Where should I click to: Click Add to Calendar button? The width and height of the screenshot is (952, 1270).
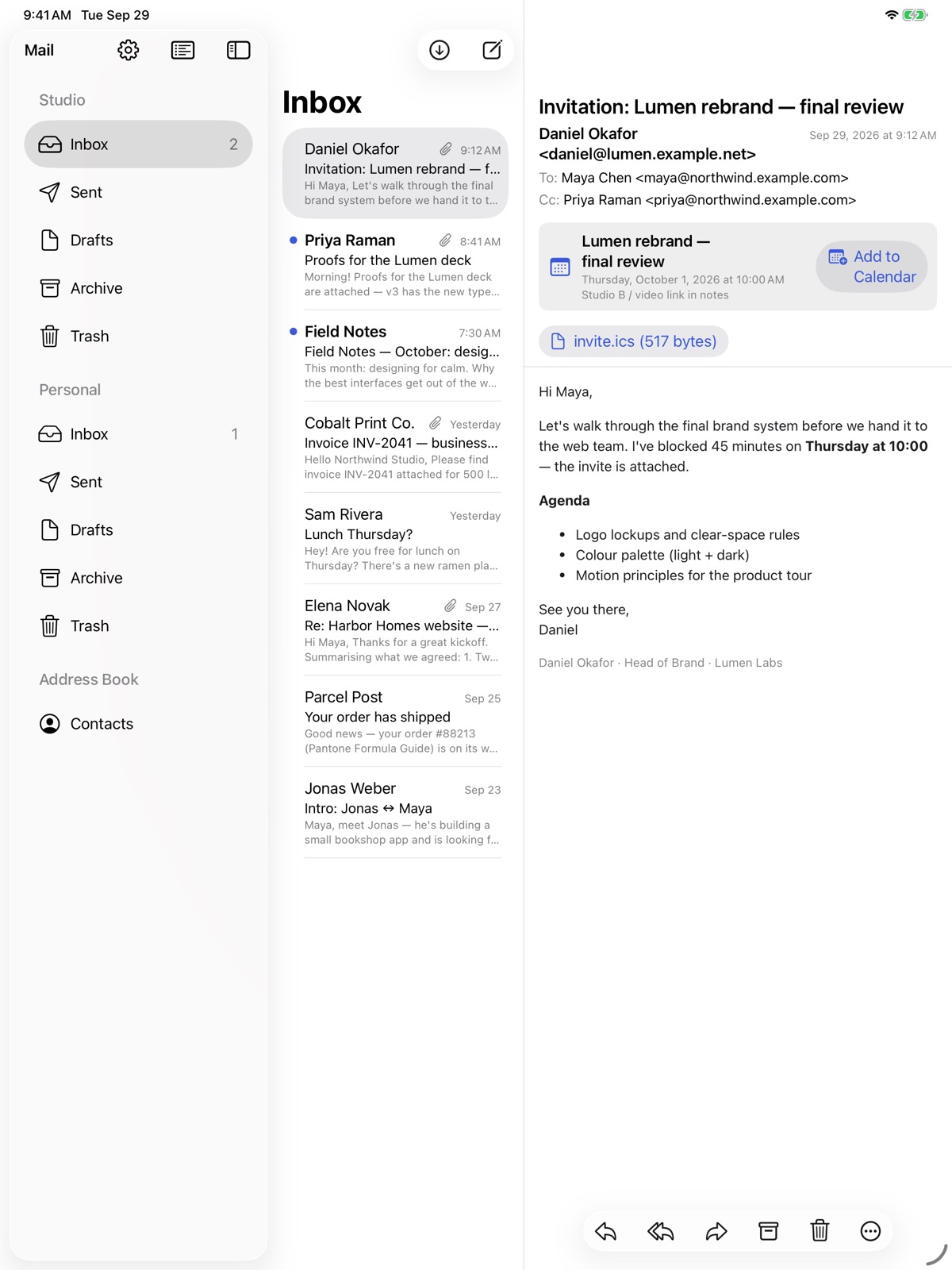point(871,266)
